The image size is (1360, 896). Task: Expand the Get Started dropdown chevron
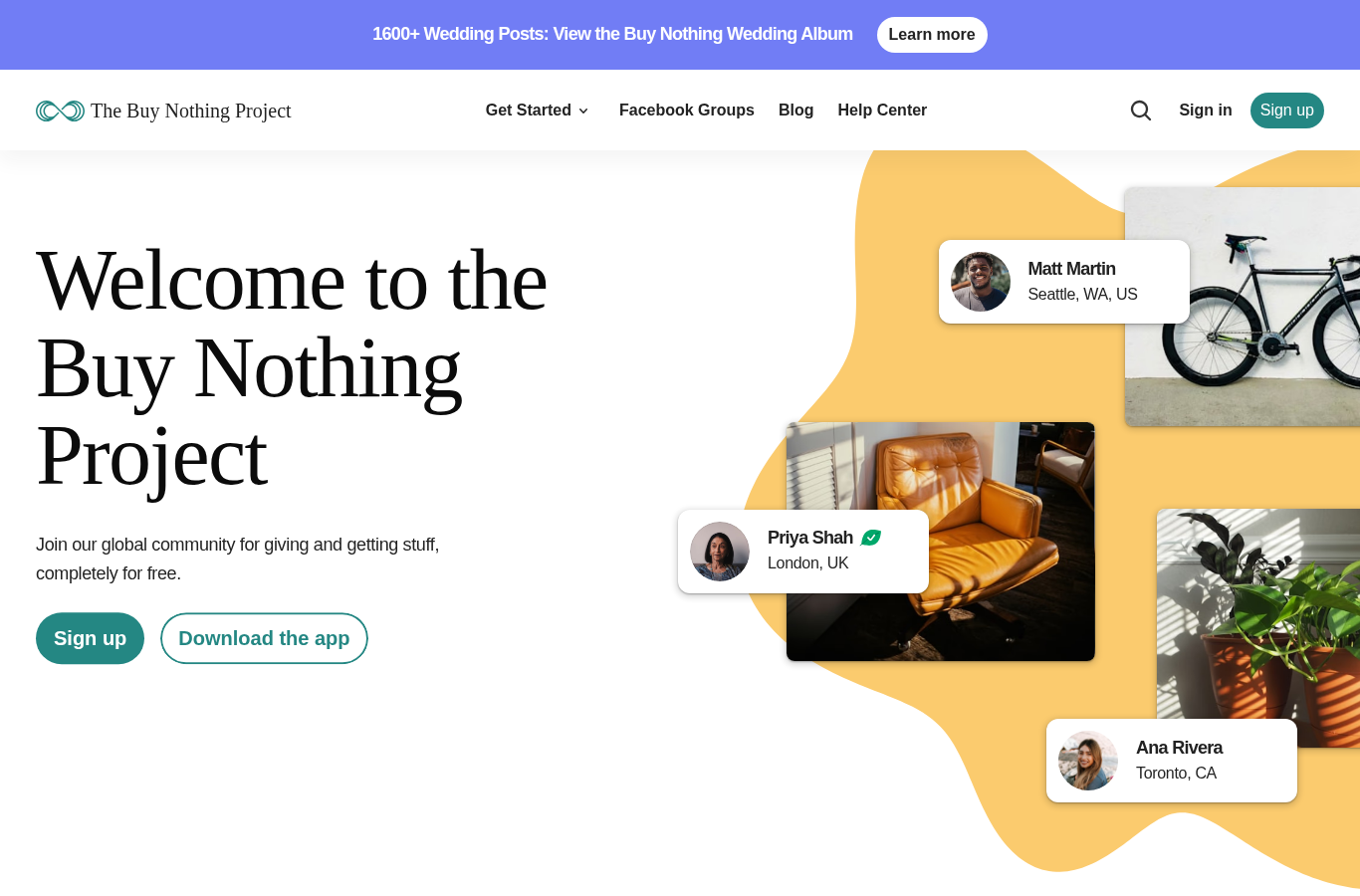(583, 111)
